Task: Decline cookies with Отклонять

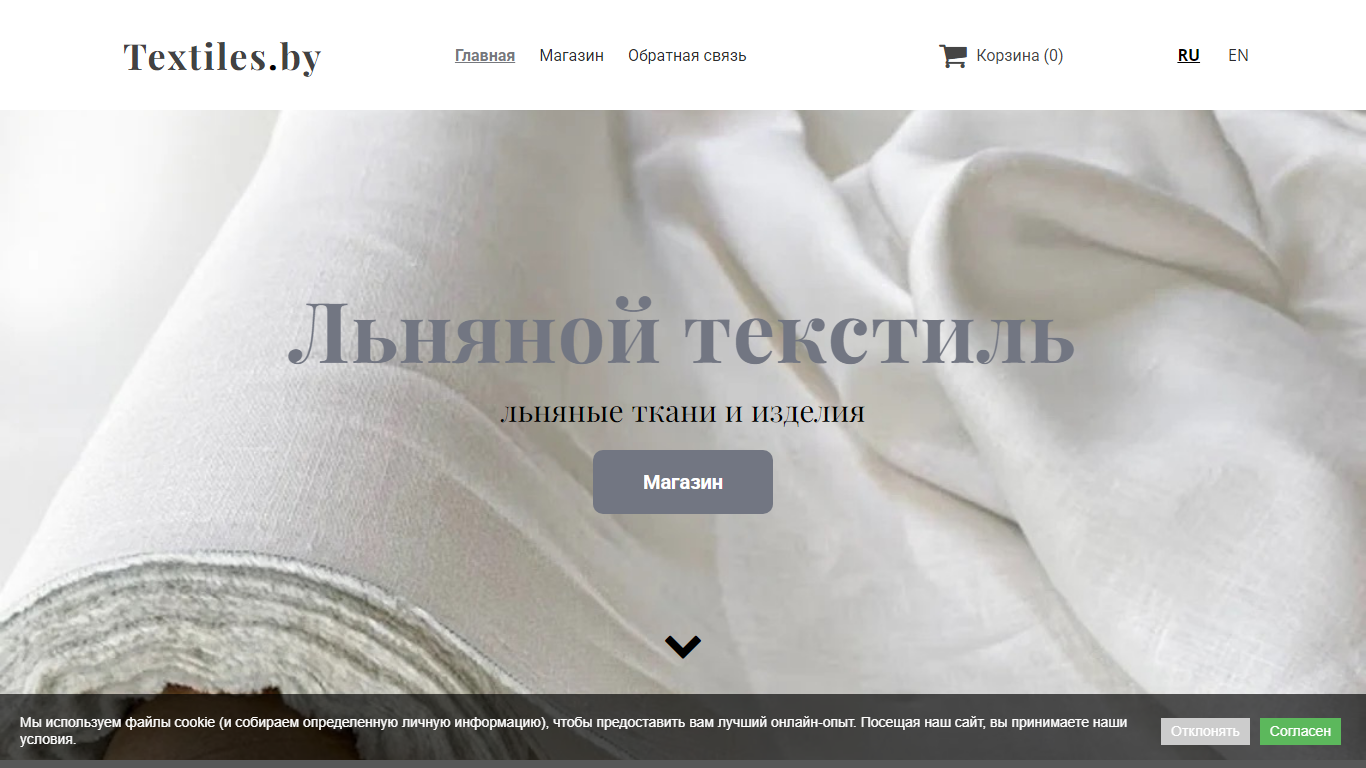Action: click(x=1205, y=731)
